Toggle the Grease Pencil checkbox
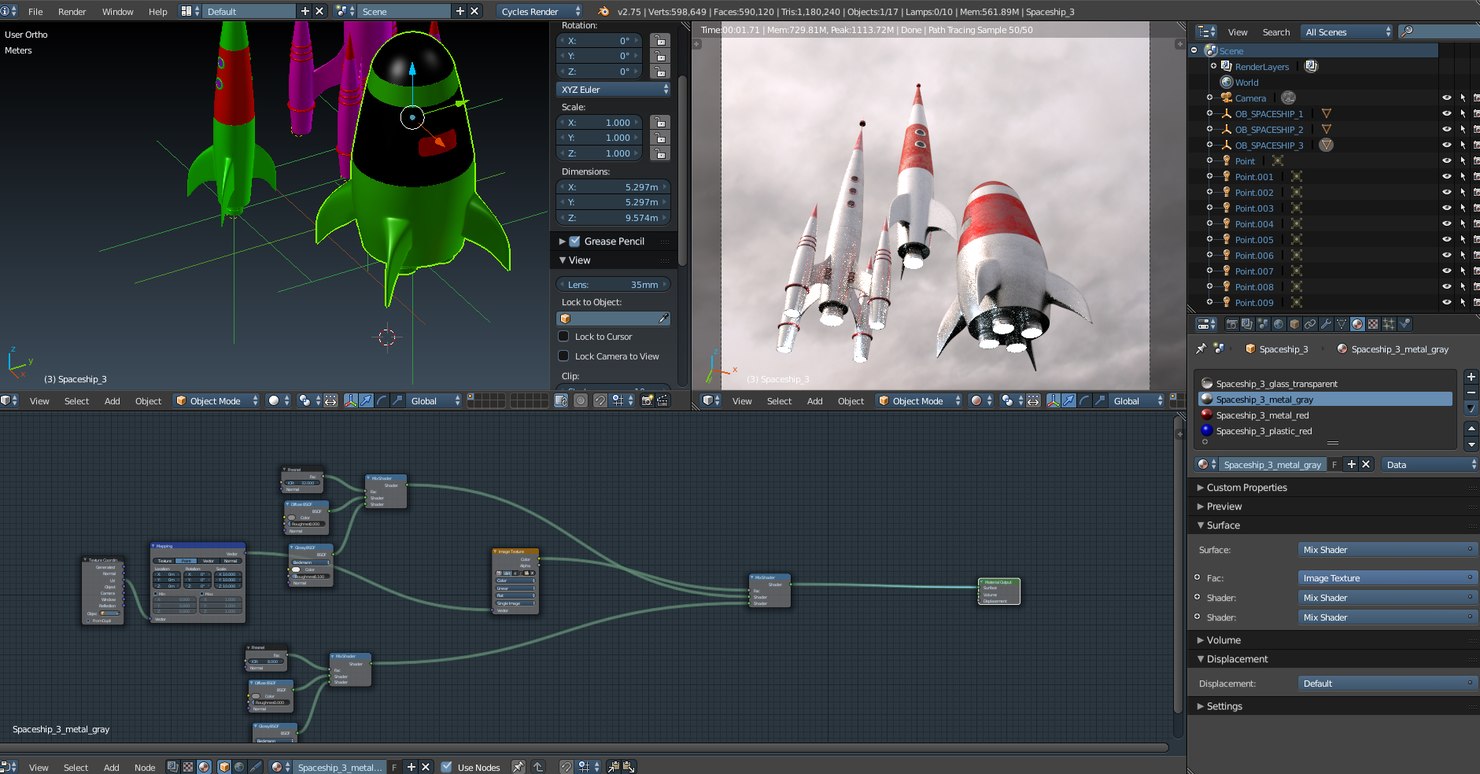Viewport: 1480px width, 774px height. click(x=575, y=241)
